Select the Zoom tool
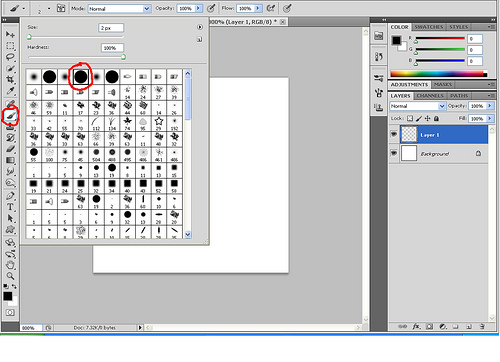Image resolution: width=500 pixels, height=362 pixels. (x=10, y=276)
